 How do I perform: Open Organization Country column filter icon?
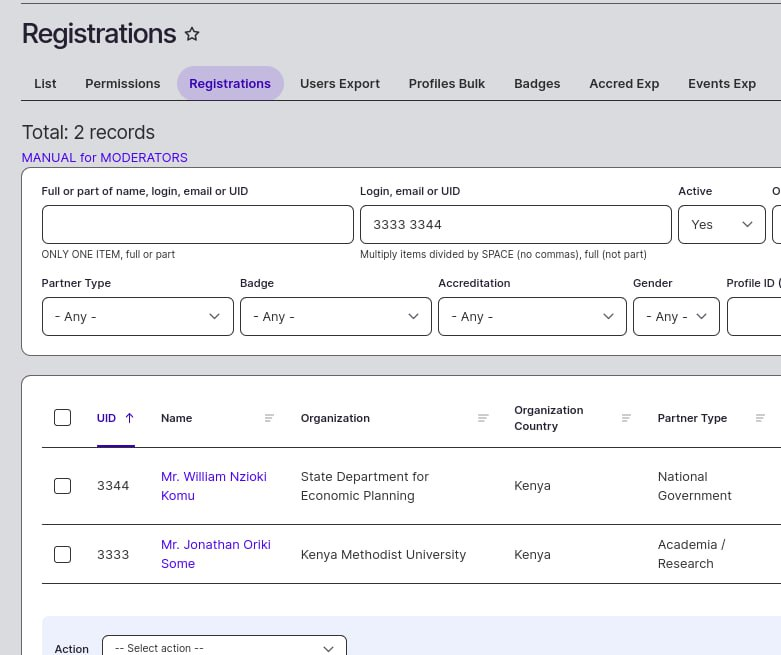(x=627, y=418)
